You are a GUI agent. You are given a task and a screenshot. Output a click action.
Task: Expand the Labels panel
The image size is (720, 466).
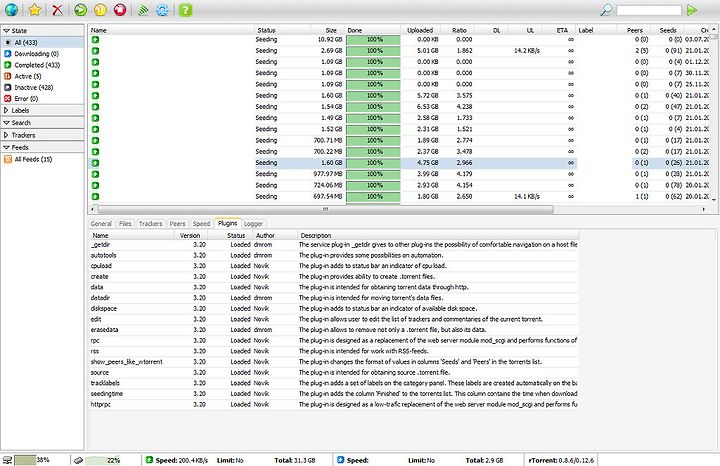point(42,110)
